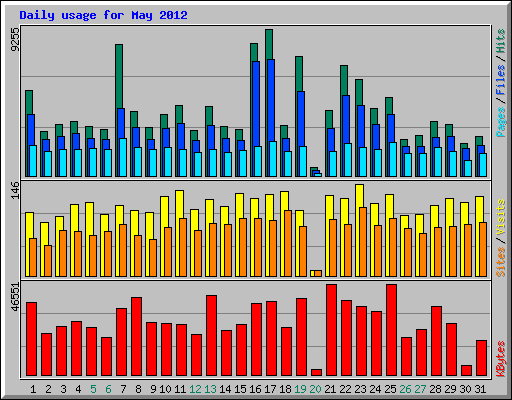Click day 25 on the x-axis
512x400 pixels.
tap(390, 389)
